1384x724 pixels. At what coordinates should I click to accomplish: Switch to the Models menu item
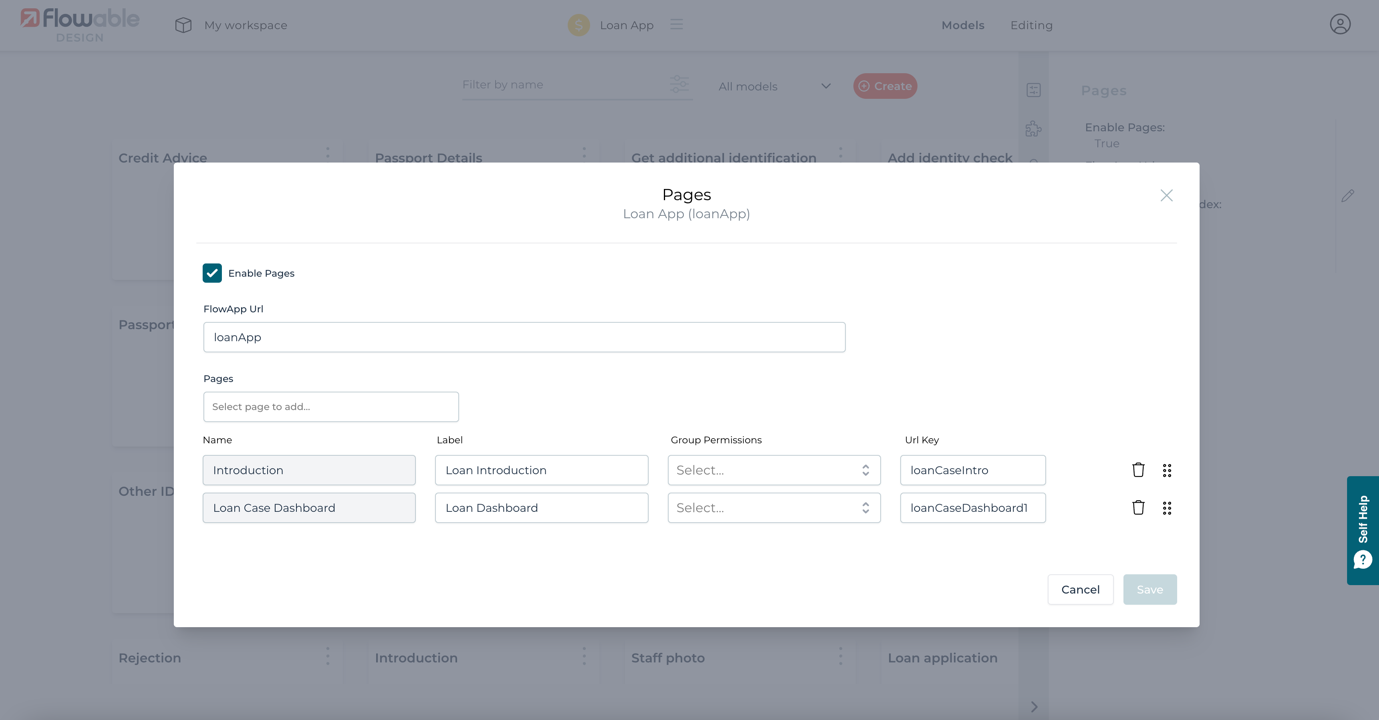coord(962,24)
